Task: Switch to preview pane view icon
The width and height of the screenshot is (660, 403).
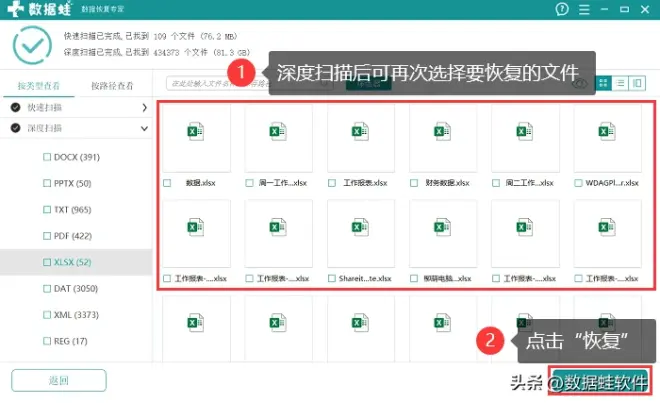Action: (x=637, y=83)
